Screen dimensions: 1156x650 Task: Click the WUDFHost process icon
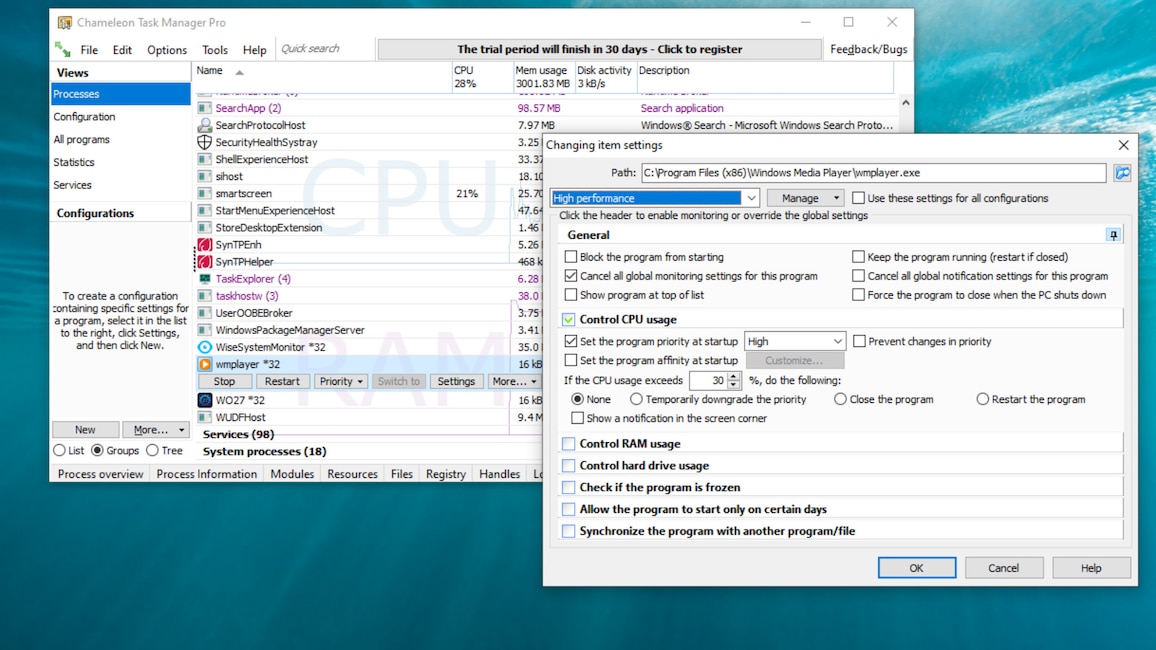point(205,417)
